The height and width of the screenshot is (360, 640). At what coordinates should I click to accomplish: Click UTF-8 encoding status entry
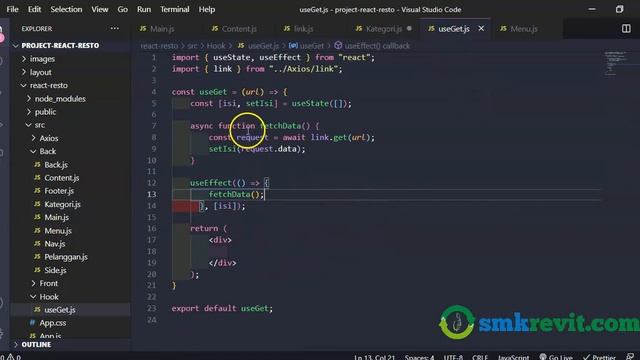[x=453, y=357]
